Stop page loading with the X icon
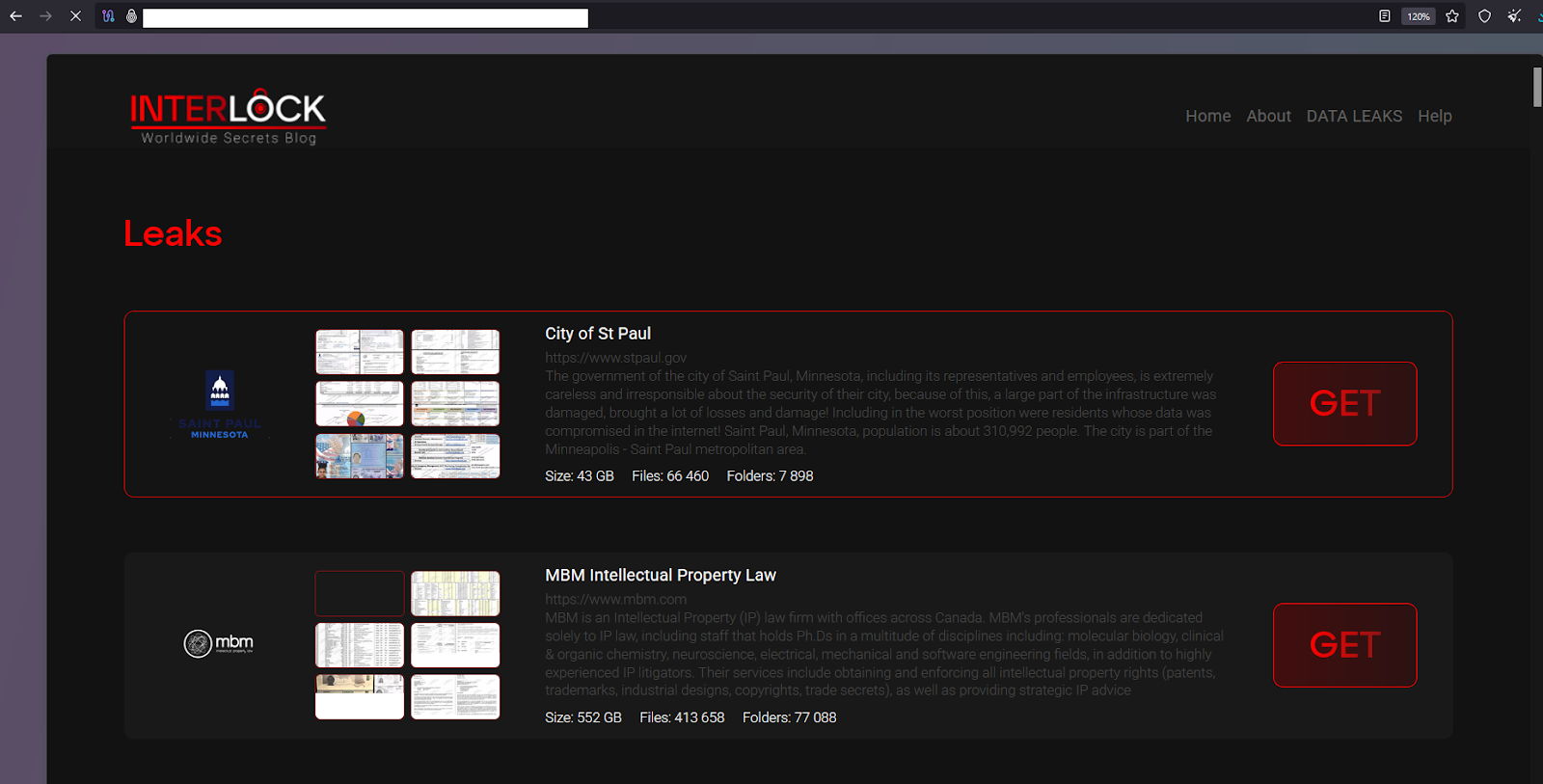 tap(75, 16)
